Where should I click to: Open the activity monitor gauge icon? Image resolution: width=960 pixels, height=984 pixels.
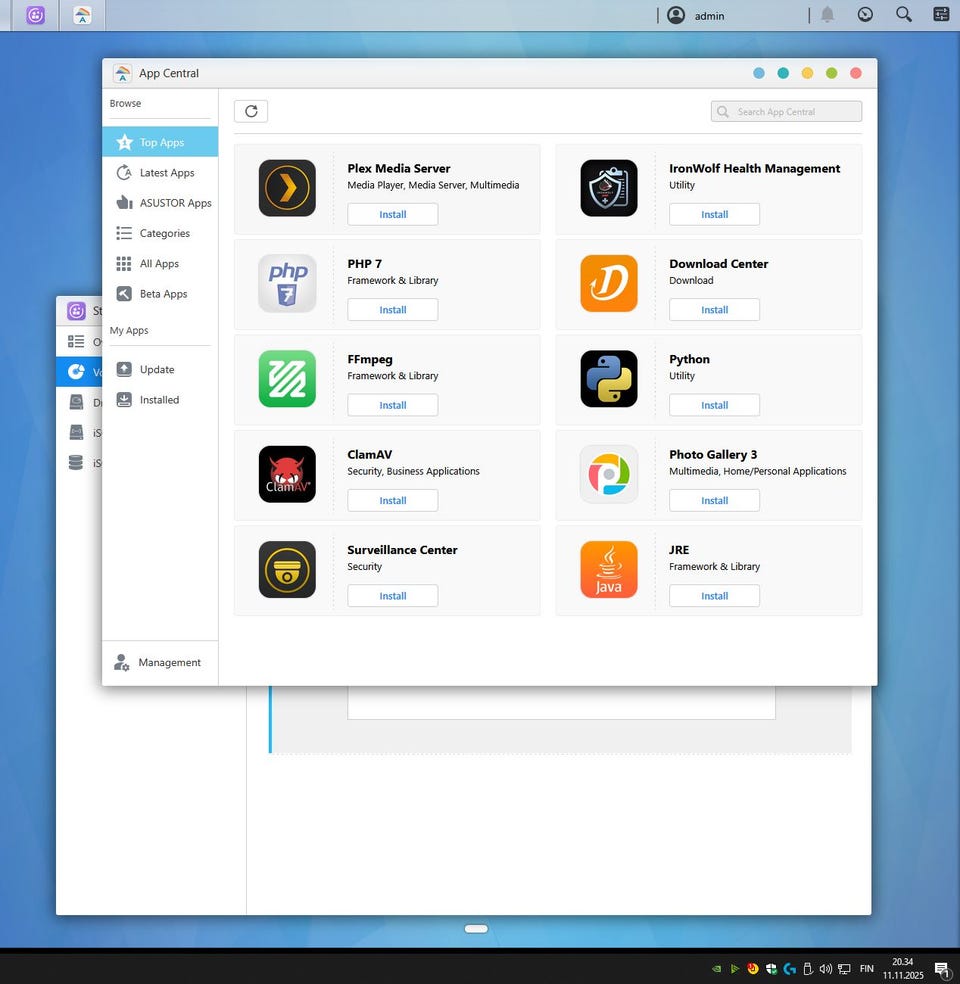(x=865, y=14)
